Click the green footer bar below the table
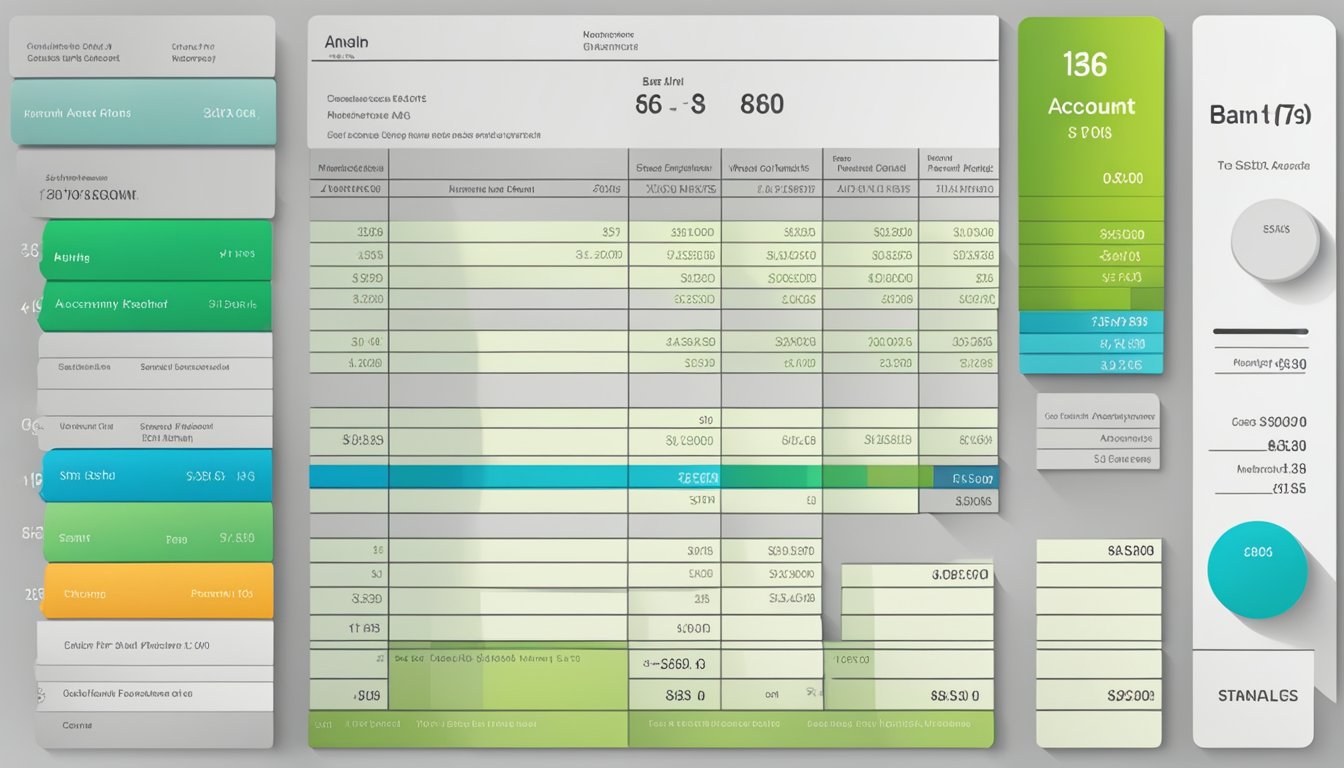The height and width of the screenshot is (768, 1344). (x=650, y=725)
